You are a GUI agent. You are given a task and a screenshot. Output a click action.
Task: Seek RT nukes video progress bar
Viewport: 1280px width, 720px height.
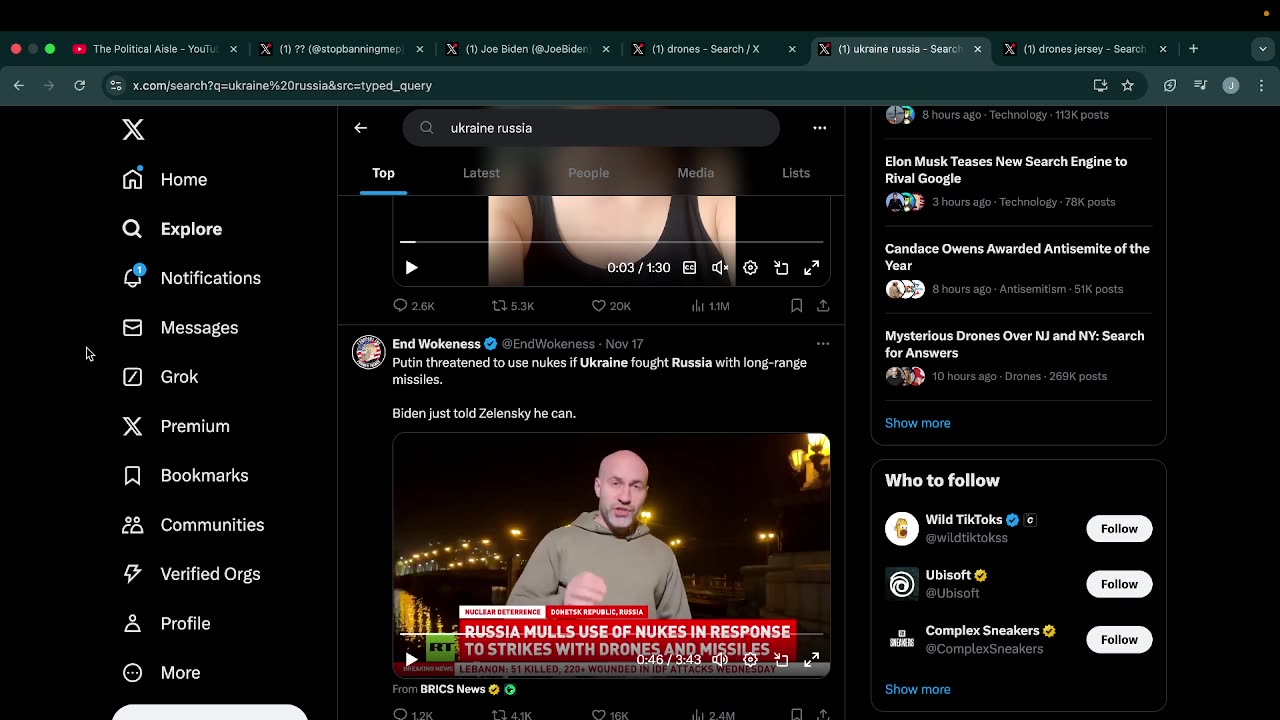tap(611, 634)
